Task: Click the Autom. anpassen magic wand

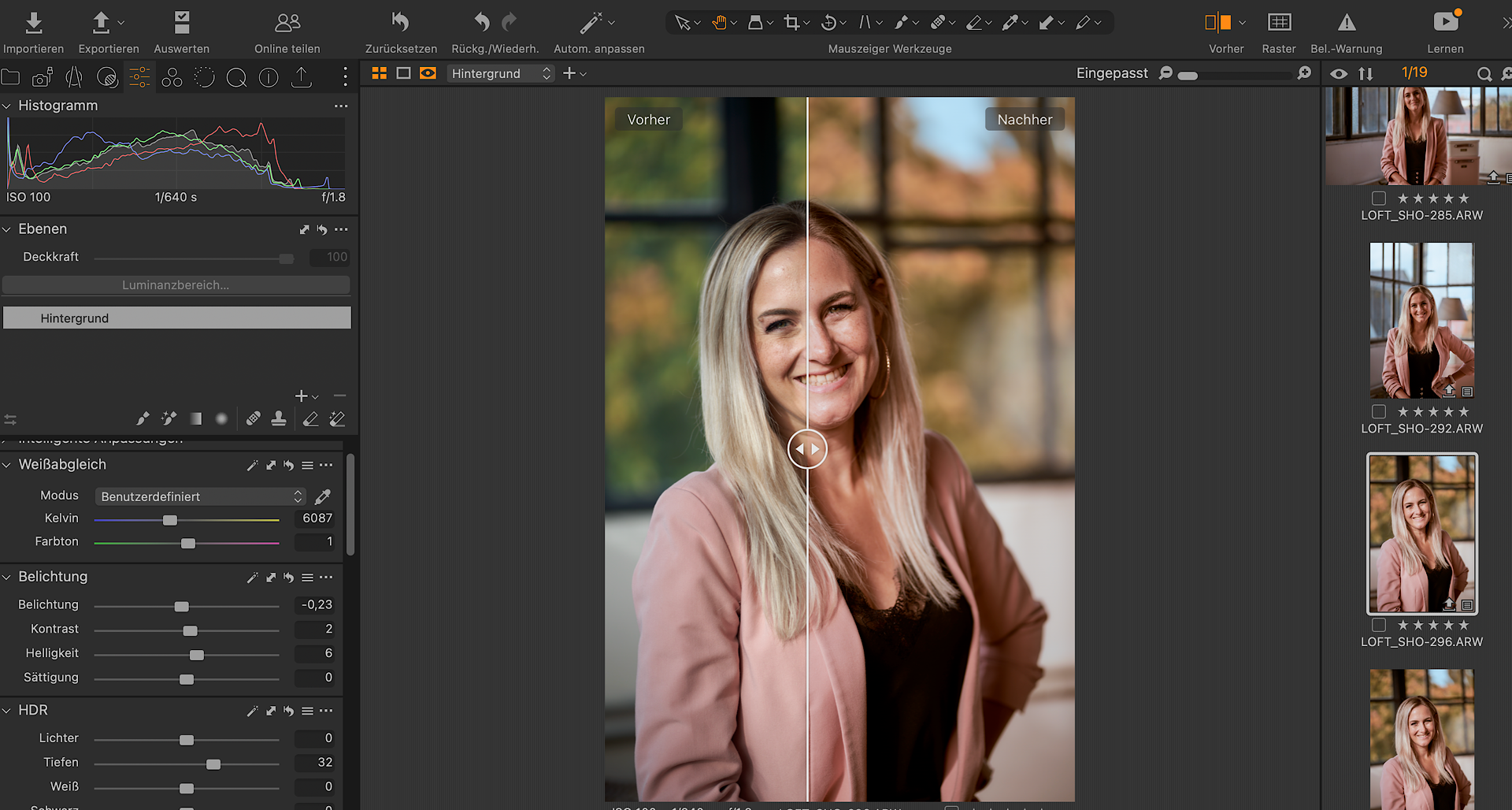Action: (x=591, y=23)
